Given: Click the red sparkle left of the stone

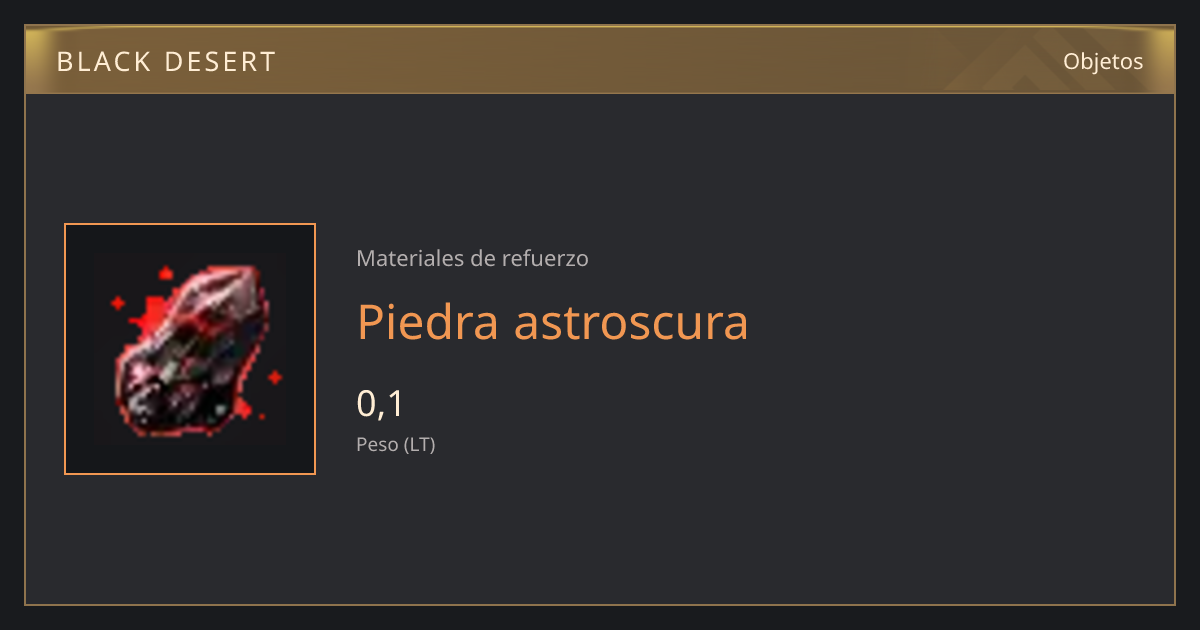Looking at the screenshot, I should tap(118, 302).
